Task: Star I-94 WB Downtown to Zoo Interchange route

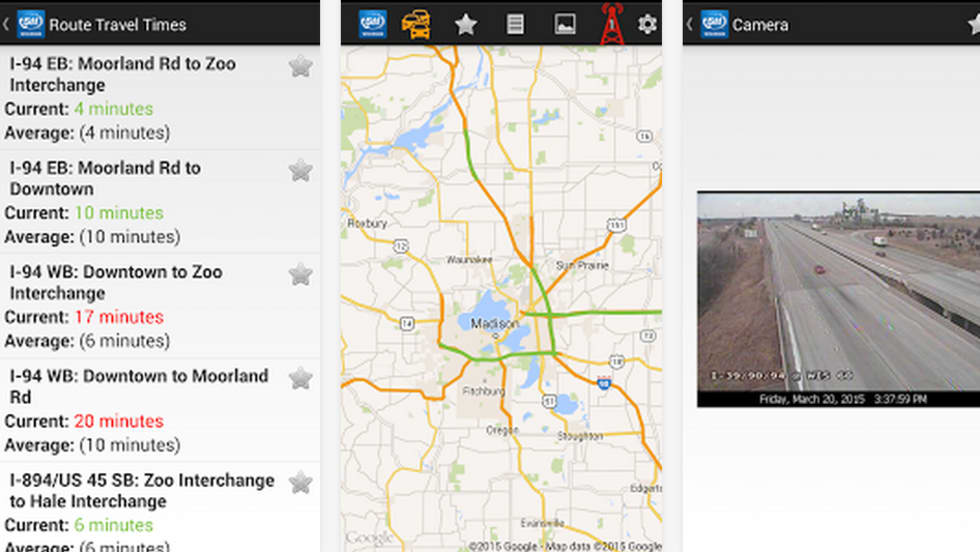Action: coord(300,274)
